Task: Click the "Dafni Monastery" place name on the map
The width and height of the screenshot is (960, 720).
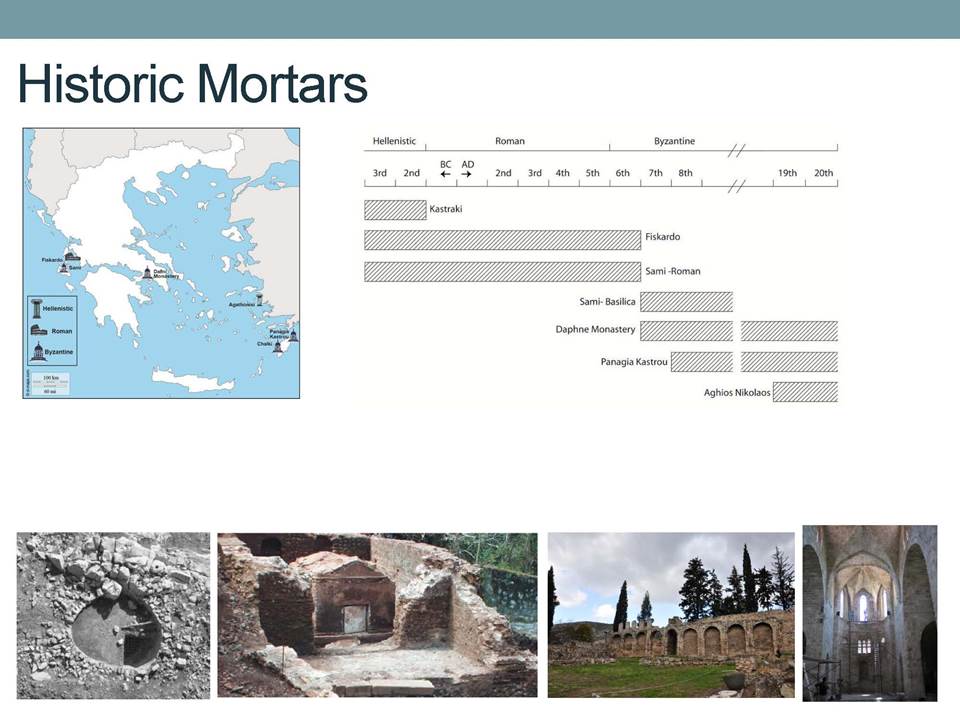Action: tap(166, 274)
